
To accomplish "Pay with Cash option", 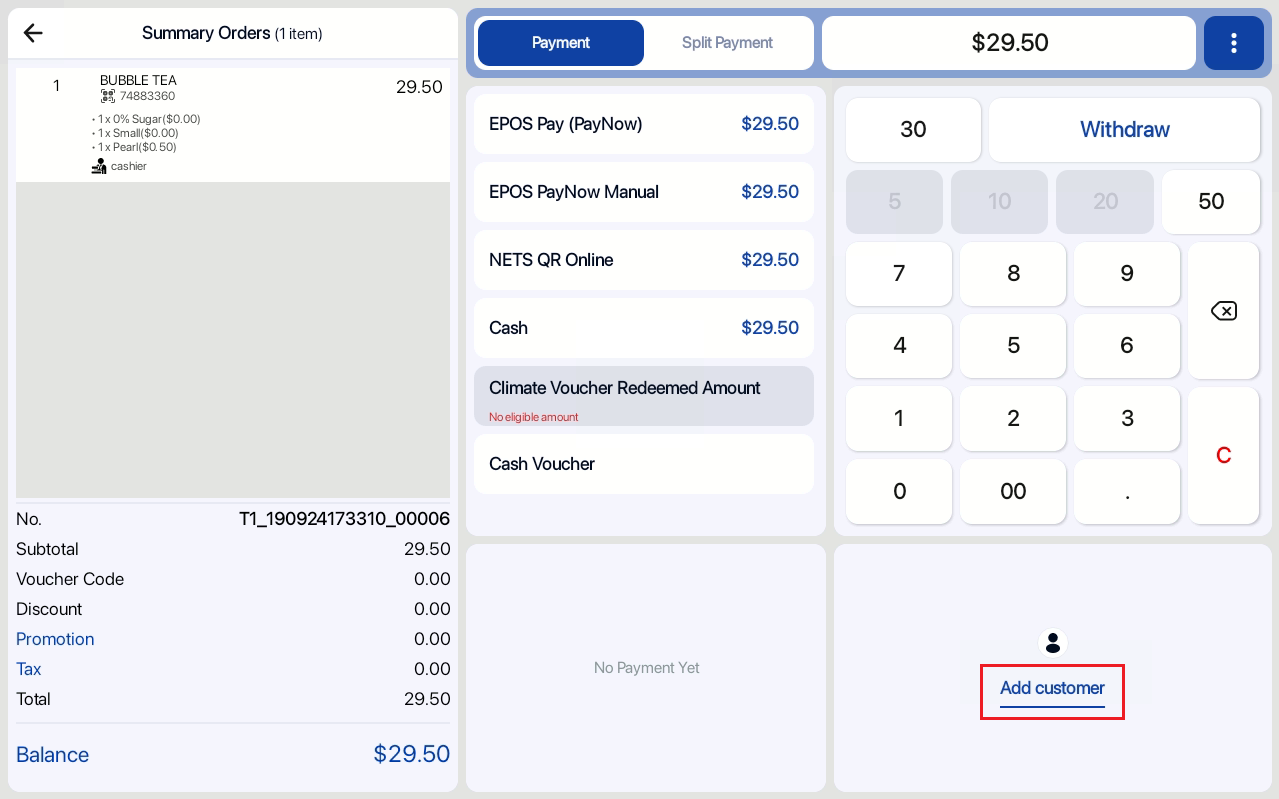I will [644, 328].
